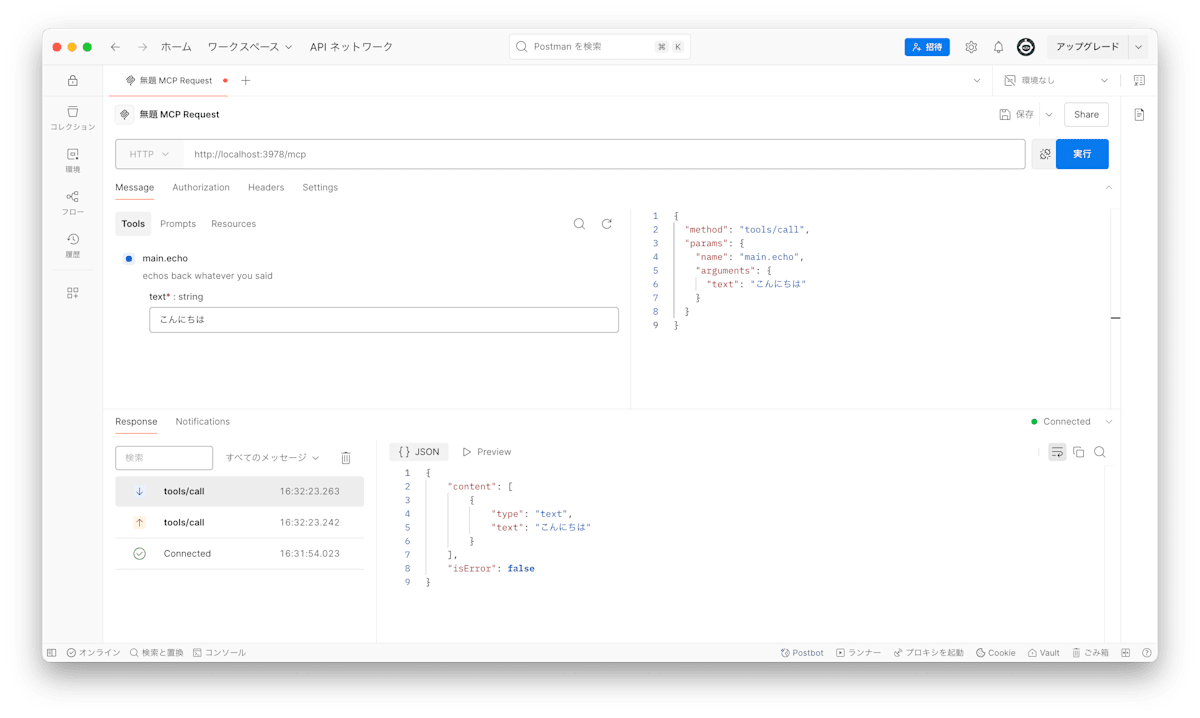Save the MCP request
This screenshot has height=718, width=1200.
pyautogui.click(x=1017, y=115)
